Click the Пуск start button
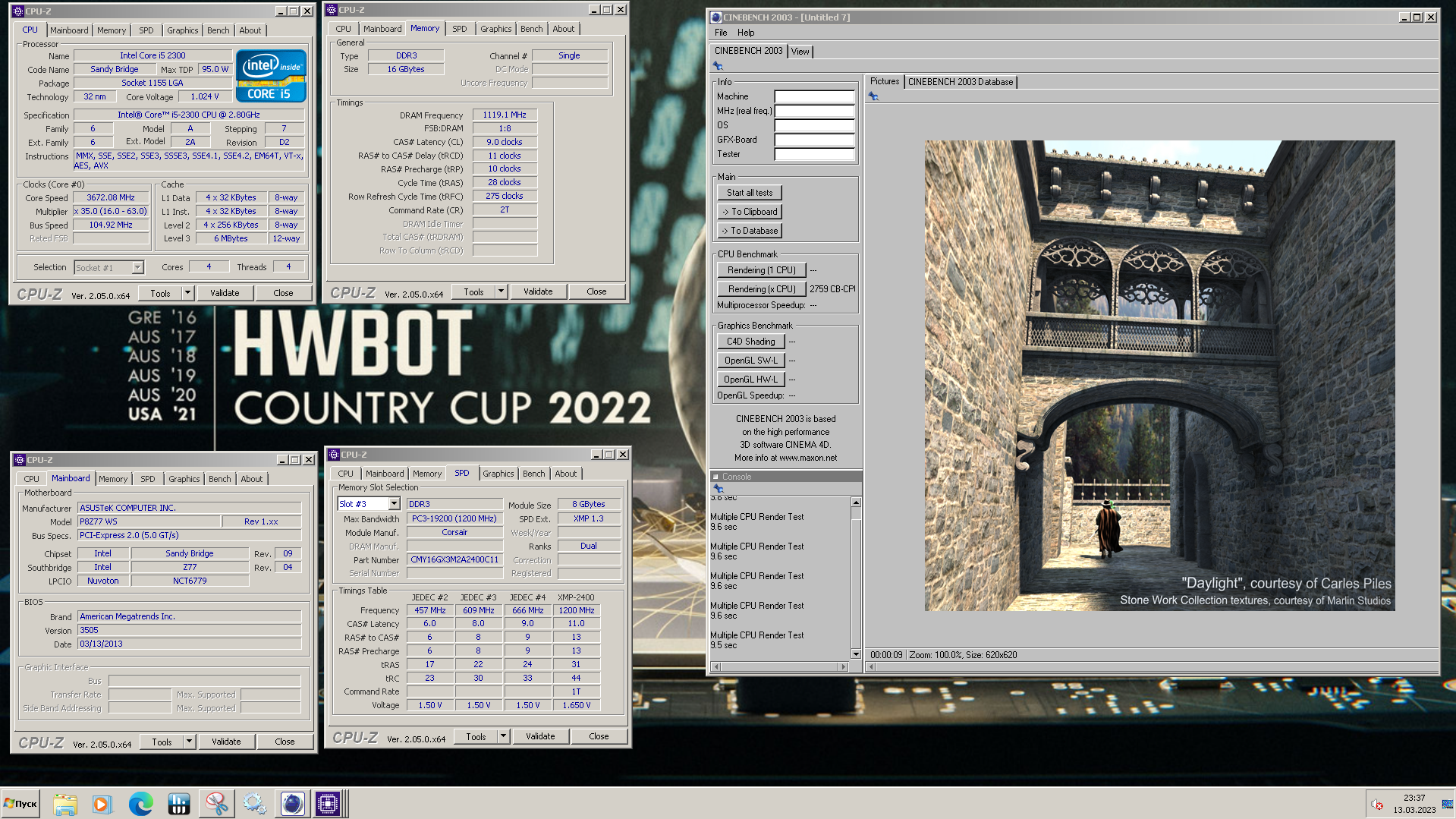The width and height of the screenshot is (1456, 819). [x=21, y=803]
